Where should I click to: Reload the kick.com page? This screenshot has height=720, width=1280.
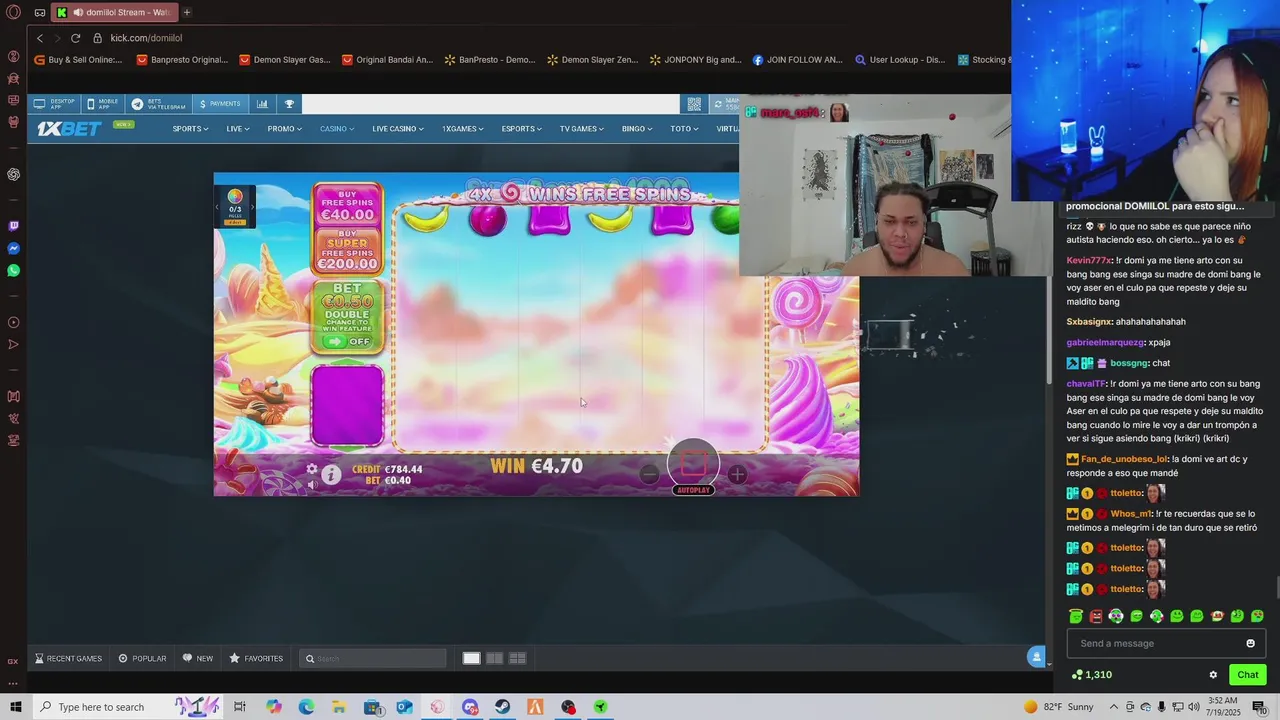tap(75, 38)
